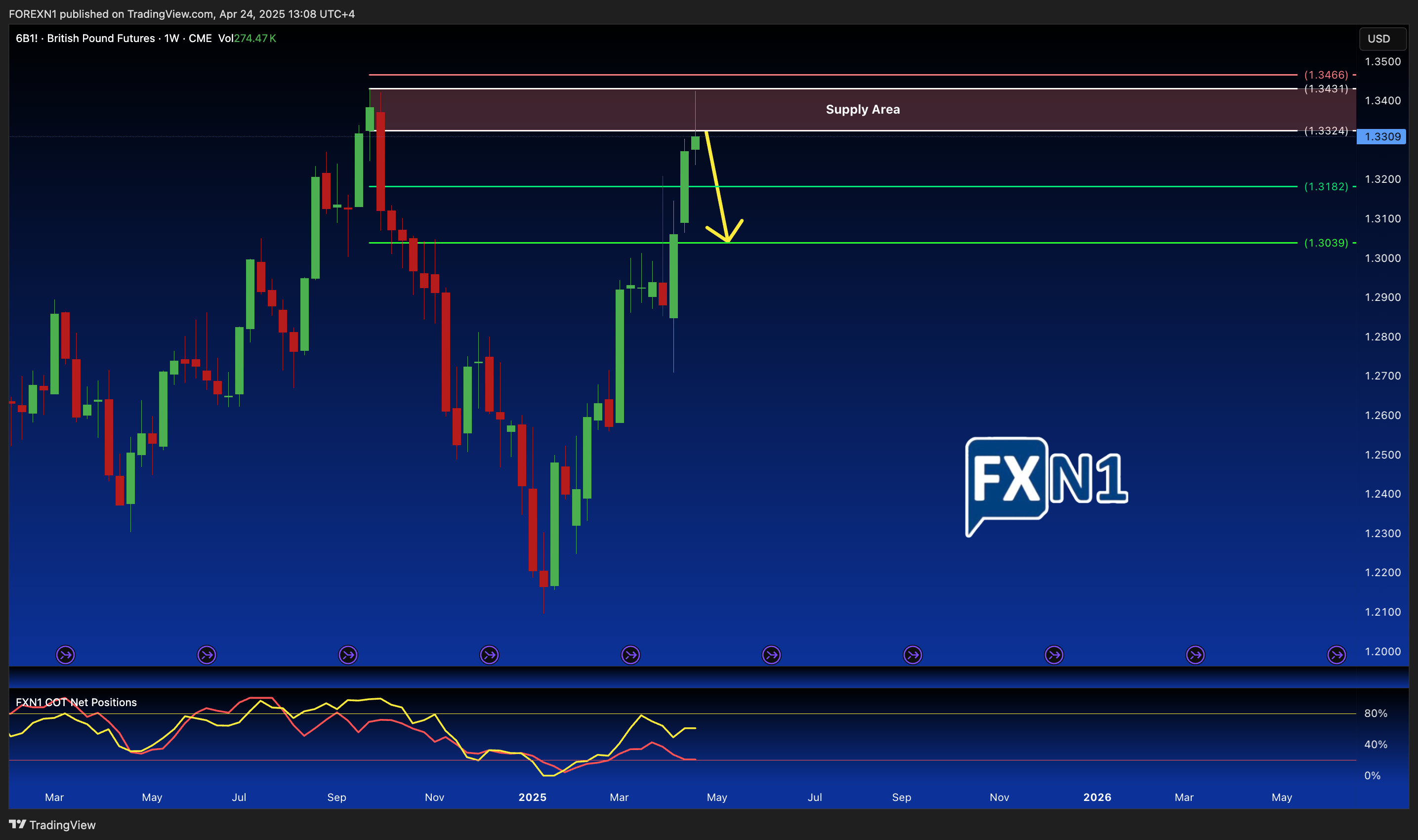1418x840 pixels.
Task: Select the 1.3039 green level label
Action: (1326, 243)
